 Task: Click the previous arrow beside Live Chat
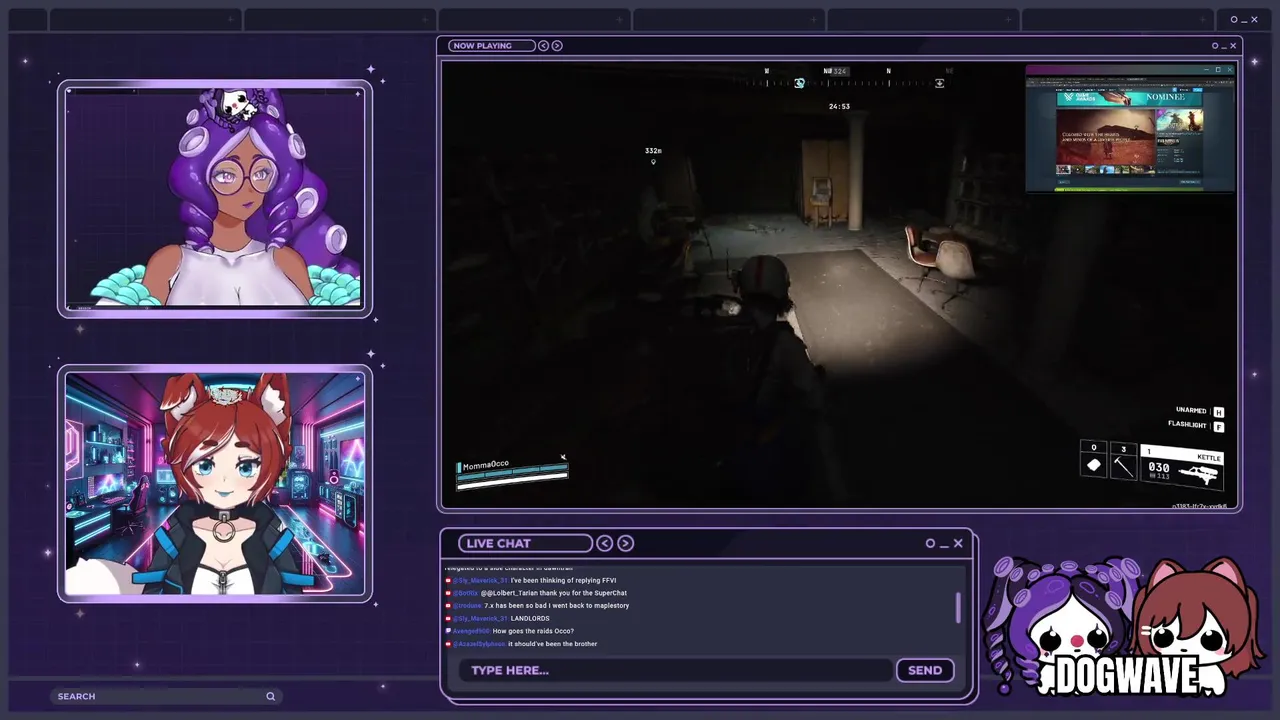tap(605, 543)
